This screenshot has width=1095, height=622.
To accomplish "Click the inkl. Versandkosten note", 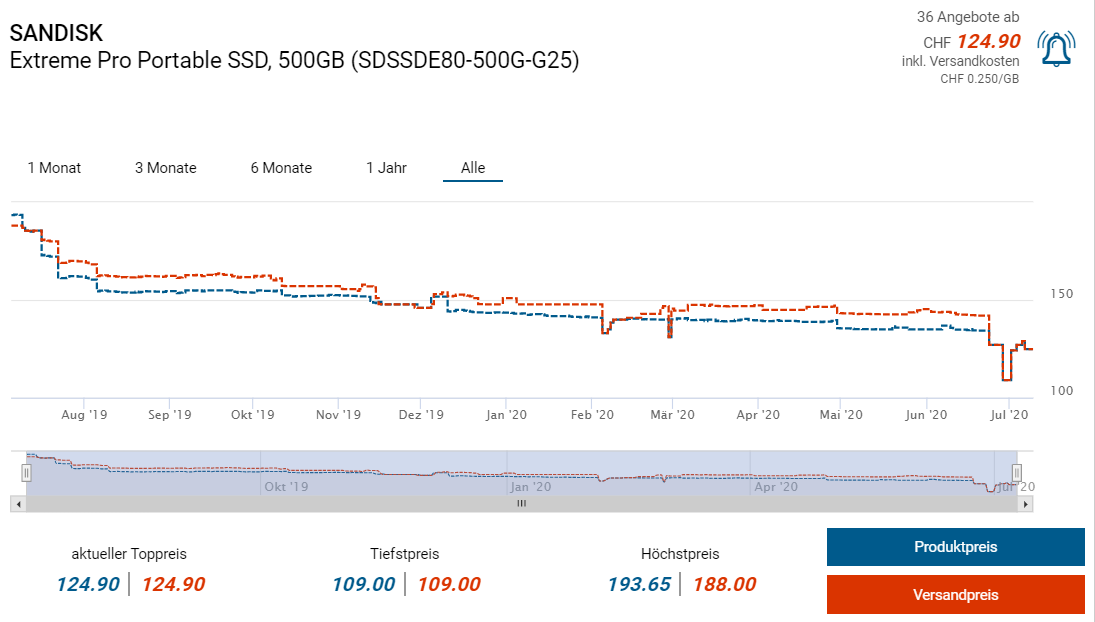I will coord(960,61).
